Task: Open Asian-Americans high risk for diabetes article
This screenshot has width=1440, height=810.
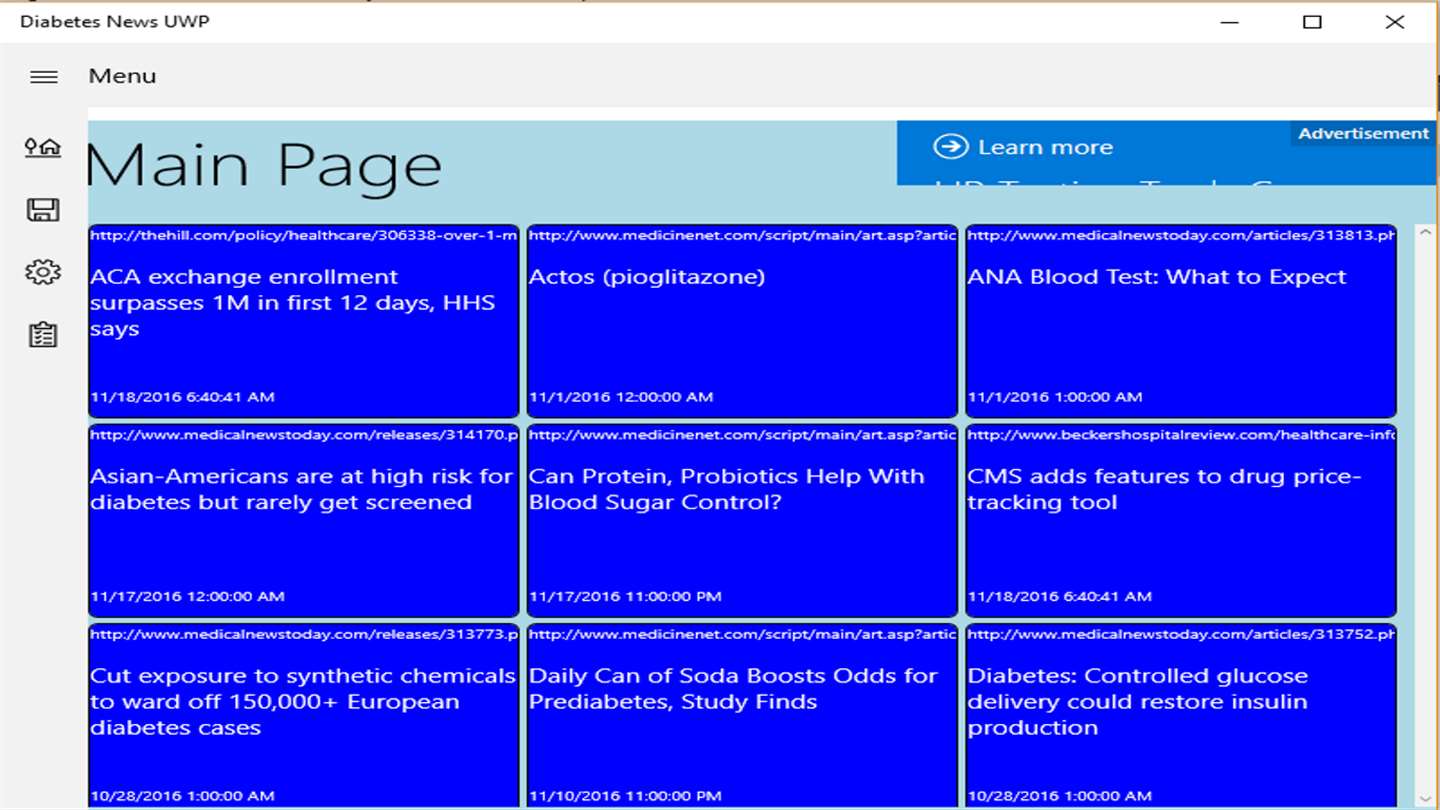Action: tap(303, 520)
